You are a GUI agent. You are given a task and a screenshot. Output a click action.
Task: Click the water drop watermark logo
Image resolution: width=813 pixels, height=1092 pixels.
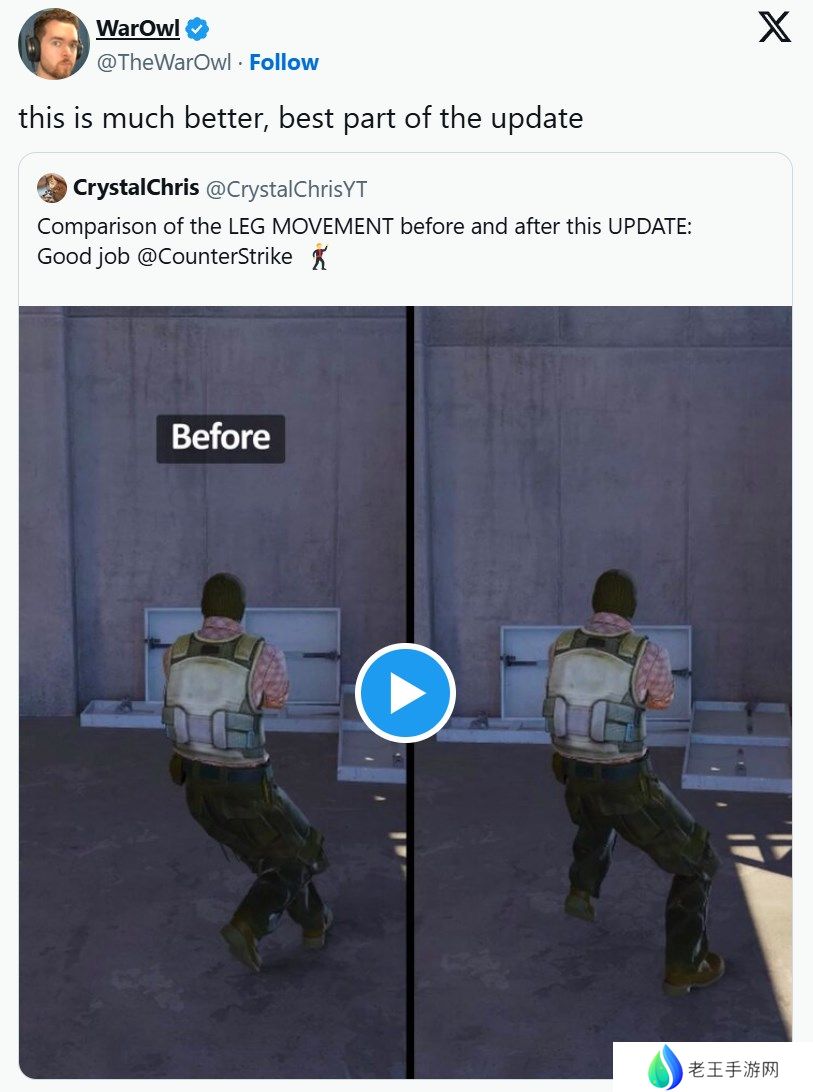pyautogui.click(x=665, y=1066)
